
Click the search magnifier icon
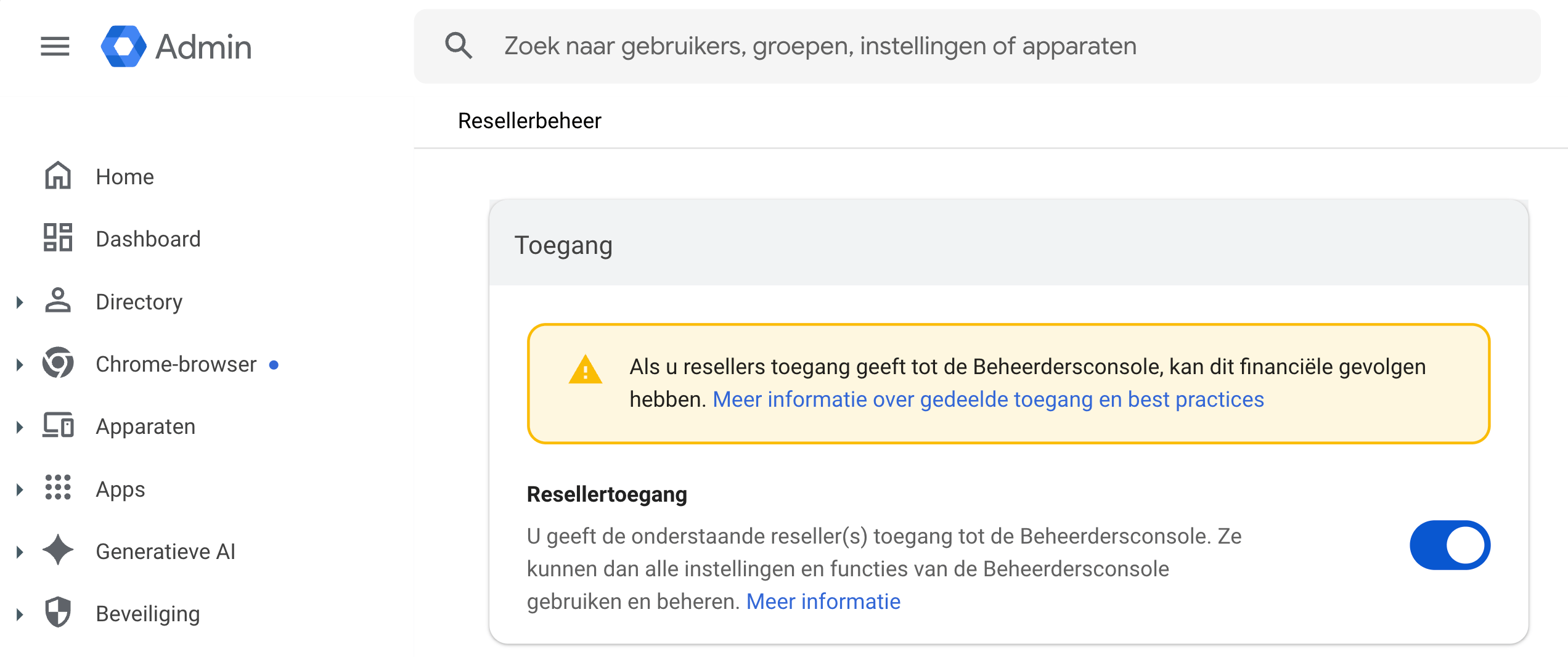point(459,46)
